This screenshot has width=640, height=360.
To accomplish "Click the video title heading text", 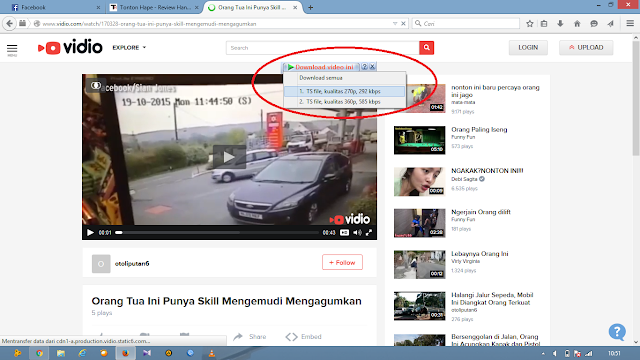I will (227, 301).
